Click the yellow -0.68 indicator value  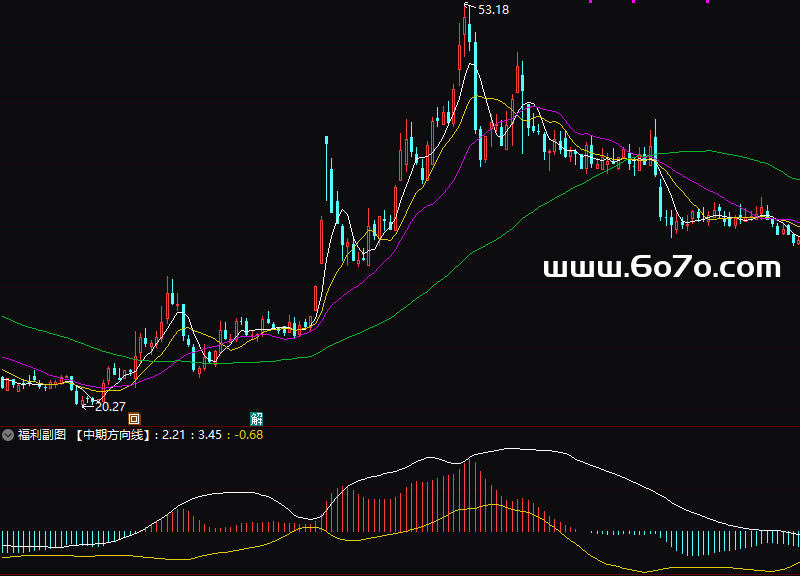(248, 435)
